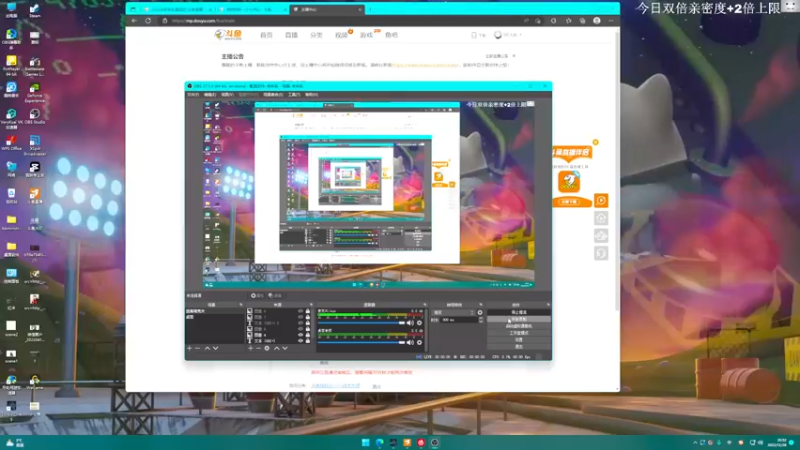
Task: Open the browser settings and more menu
Action: tap(611, 21)
